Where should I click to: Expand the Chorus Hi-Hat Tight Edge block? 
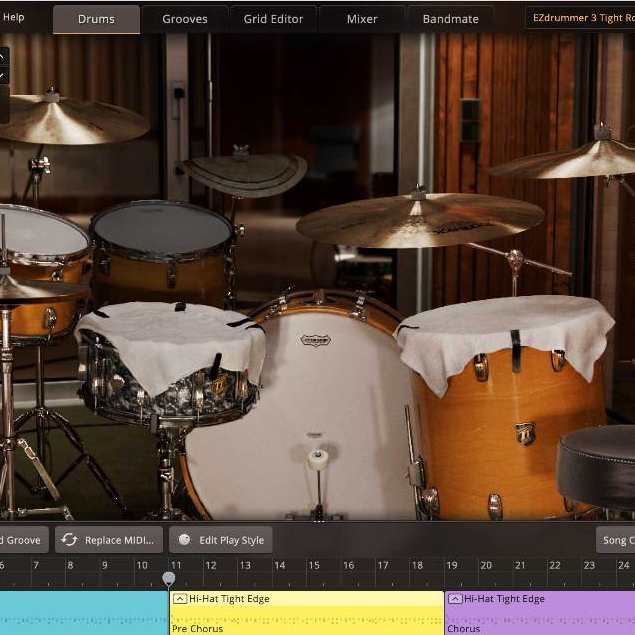455,599
